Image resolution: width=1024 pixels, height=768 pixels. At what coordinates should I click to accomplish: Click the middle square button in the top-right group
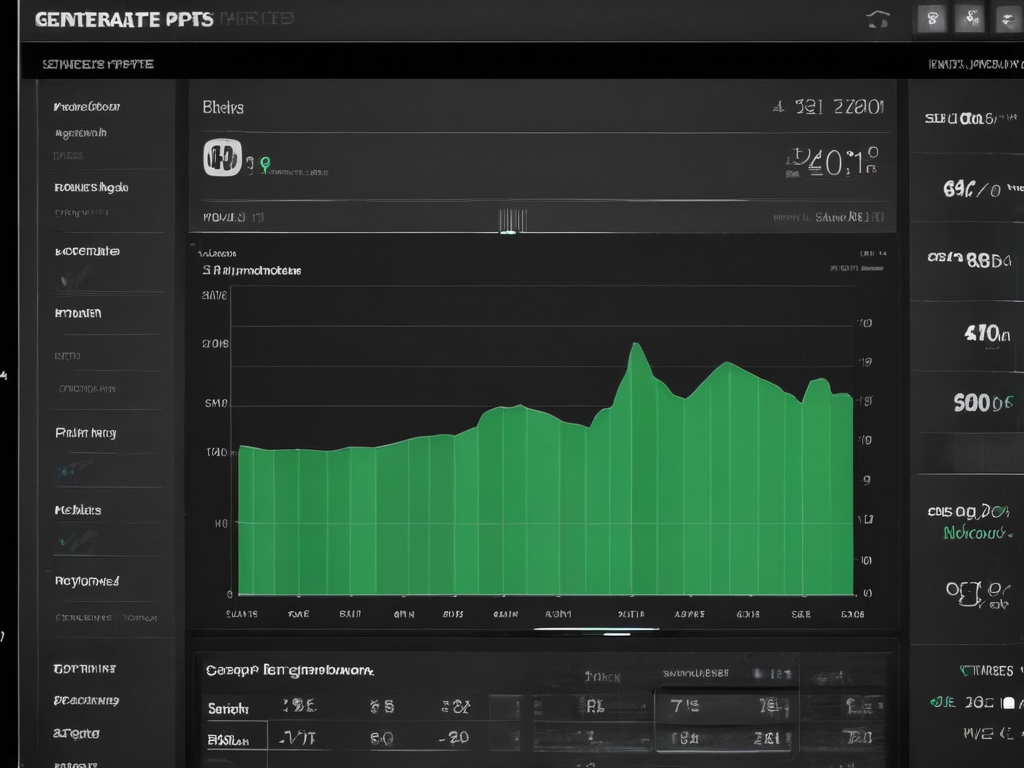coord(970,18)
